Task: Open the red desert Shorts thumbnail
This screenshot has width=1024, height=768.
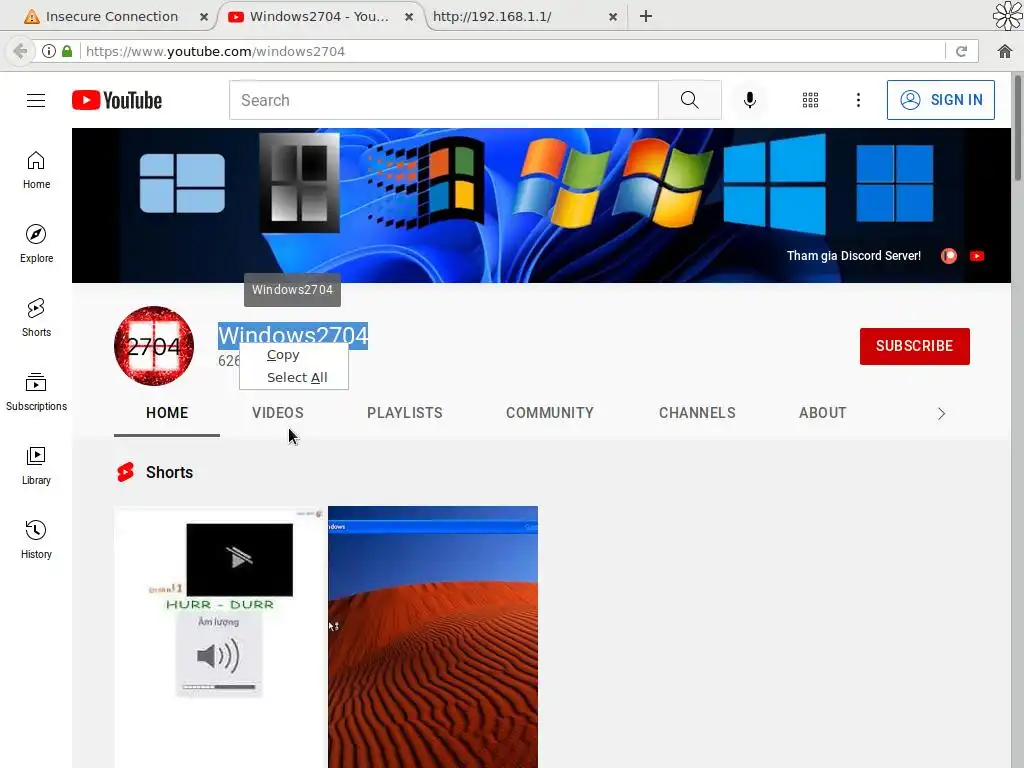Action: click(x=433, y=637)
